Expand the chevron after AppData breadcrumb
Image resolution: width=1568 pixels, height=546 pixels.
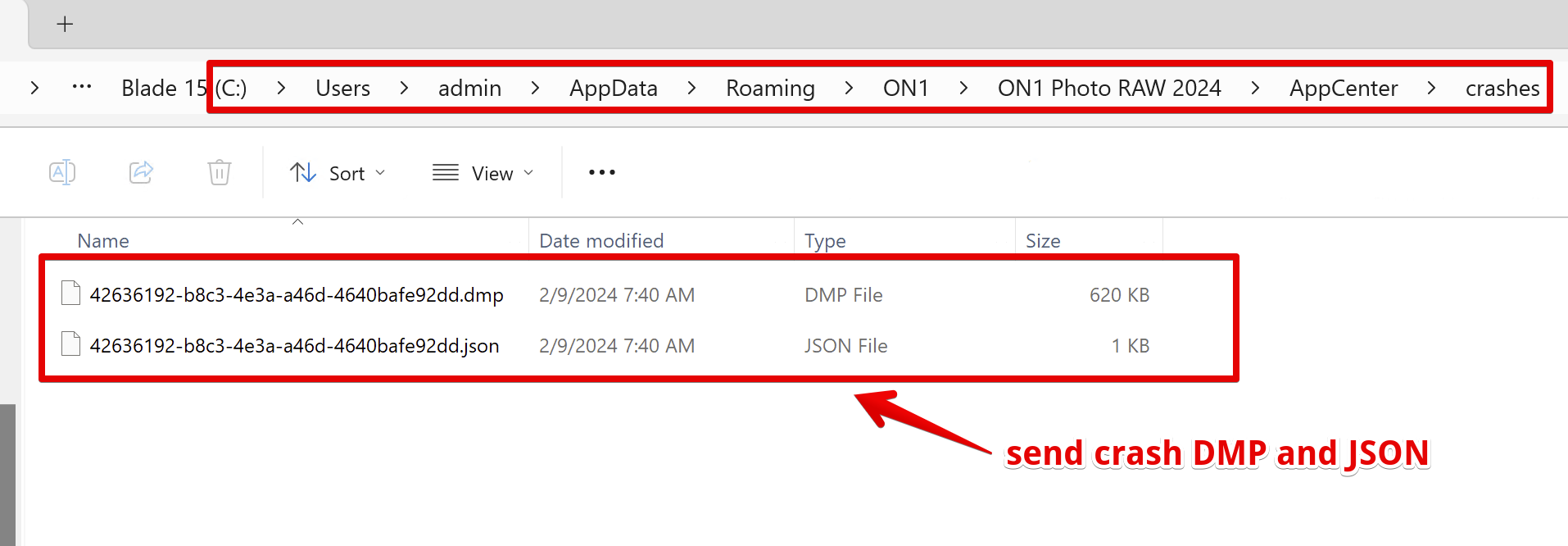pyautogui.click(x=691, y=88)
